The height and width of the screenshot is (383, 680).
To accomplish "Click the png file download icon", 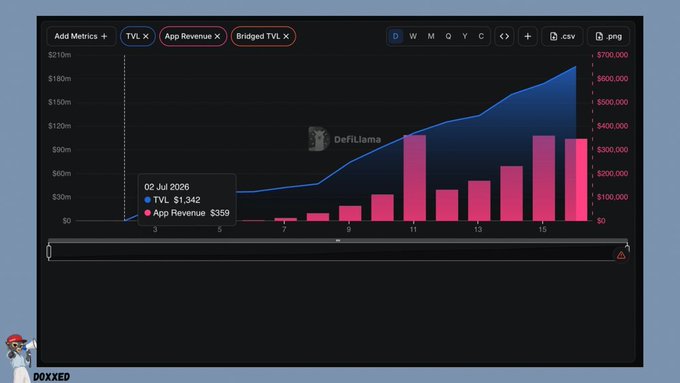I will pos(599,36).
